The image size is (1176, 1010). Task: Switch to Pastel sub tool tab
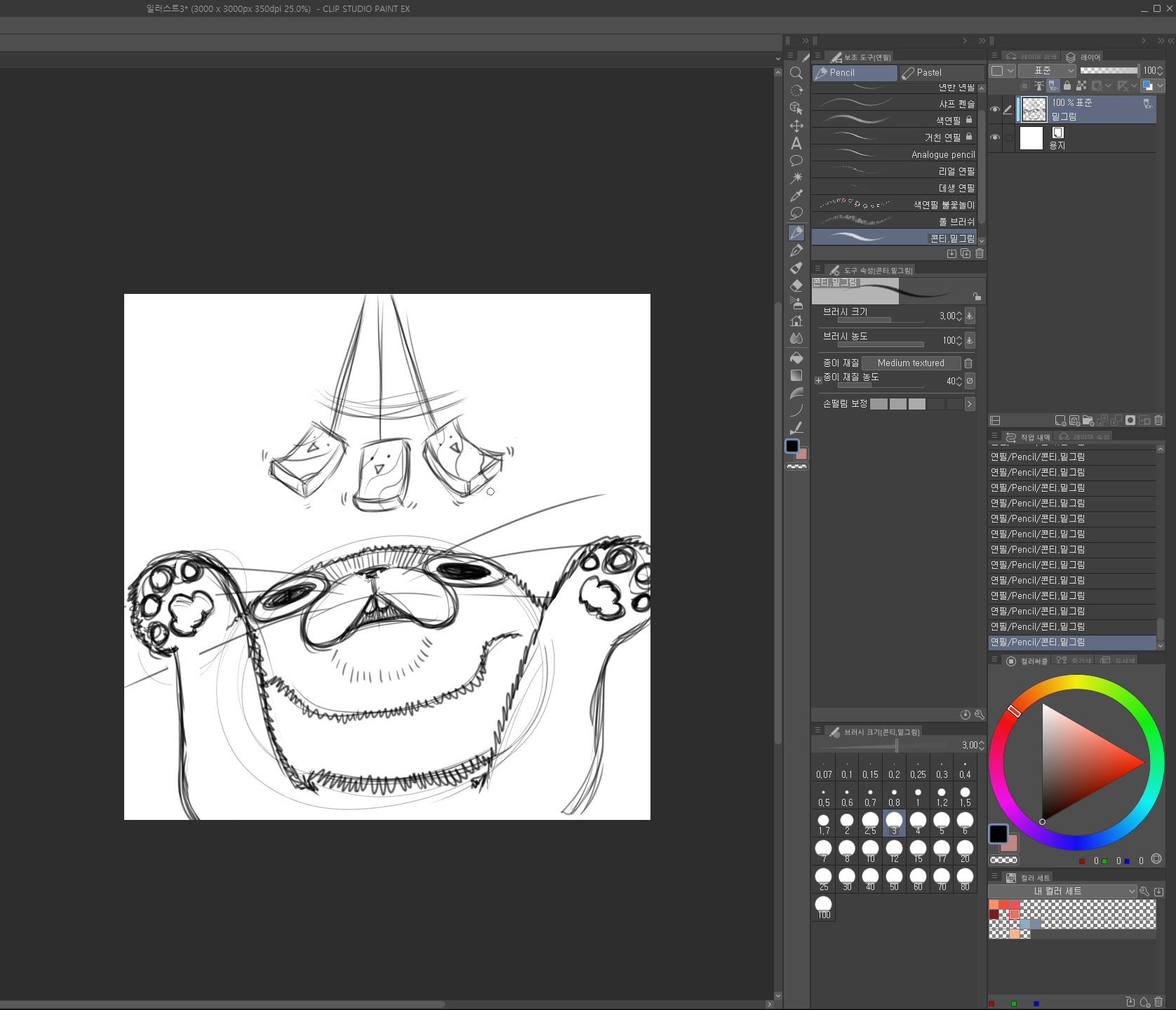942,72
